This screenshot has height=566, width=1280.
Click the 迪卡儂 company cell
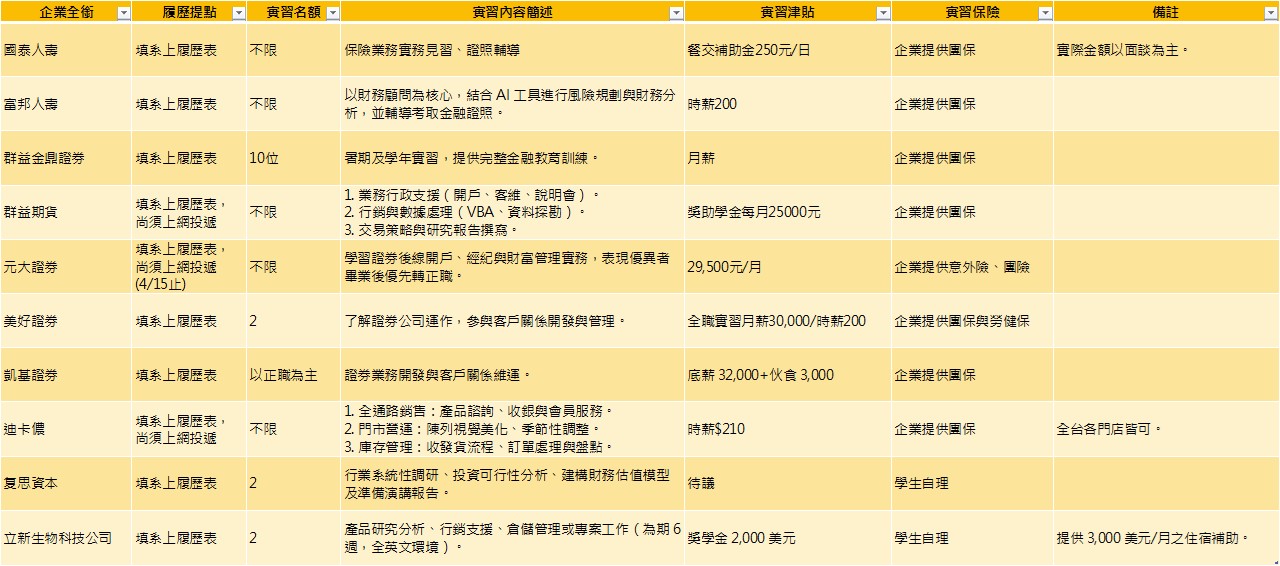[x=24, y=429]
